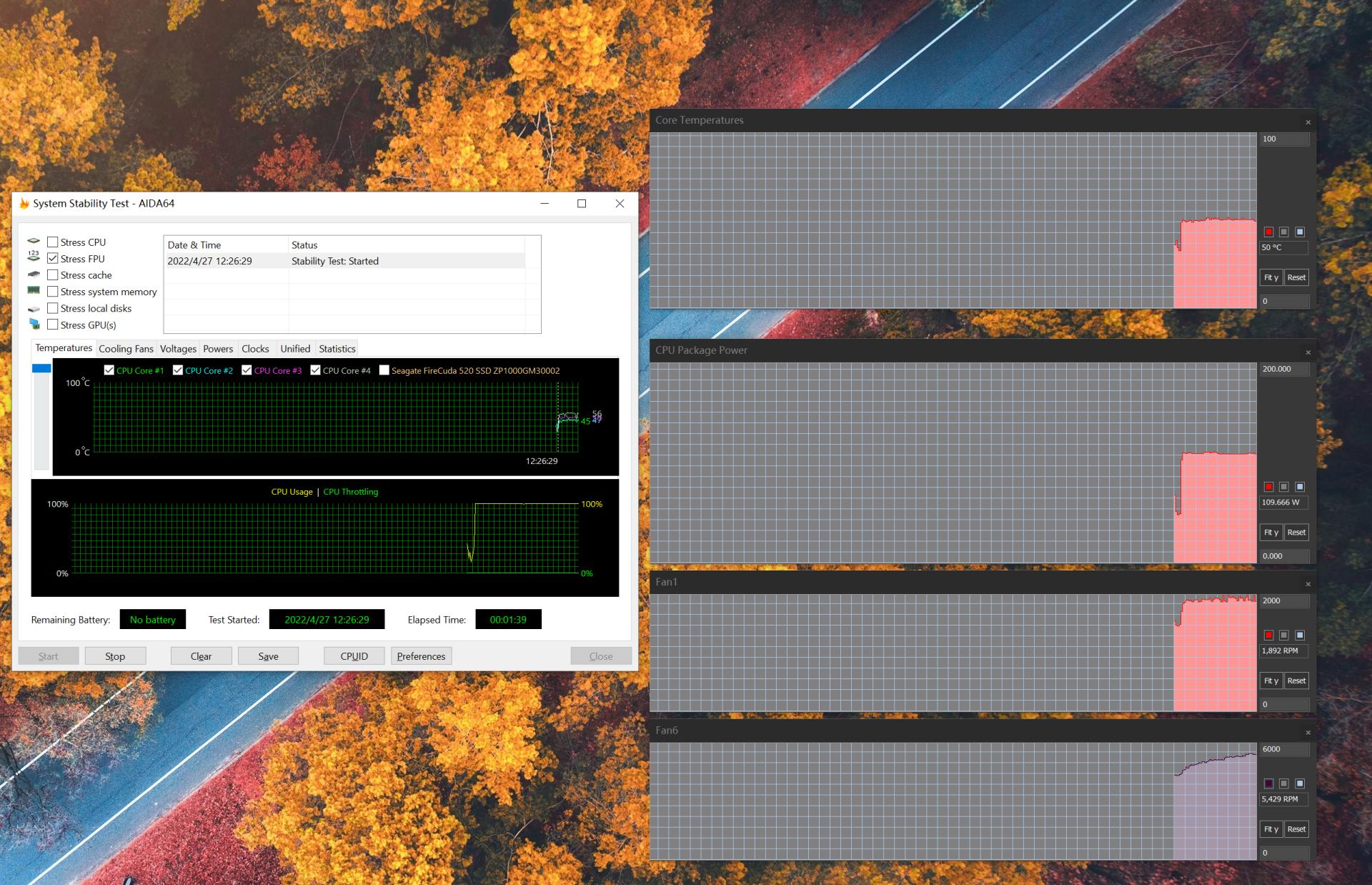Click the grid style icon in the Fan1 panel
The width and height of the screenshot is (1372, 885).
[x=1283, y=634]
